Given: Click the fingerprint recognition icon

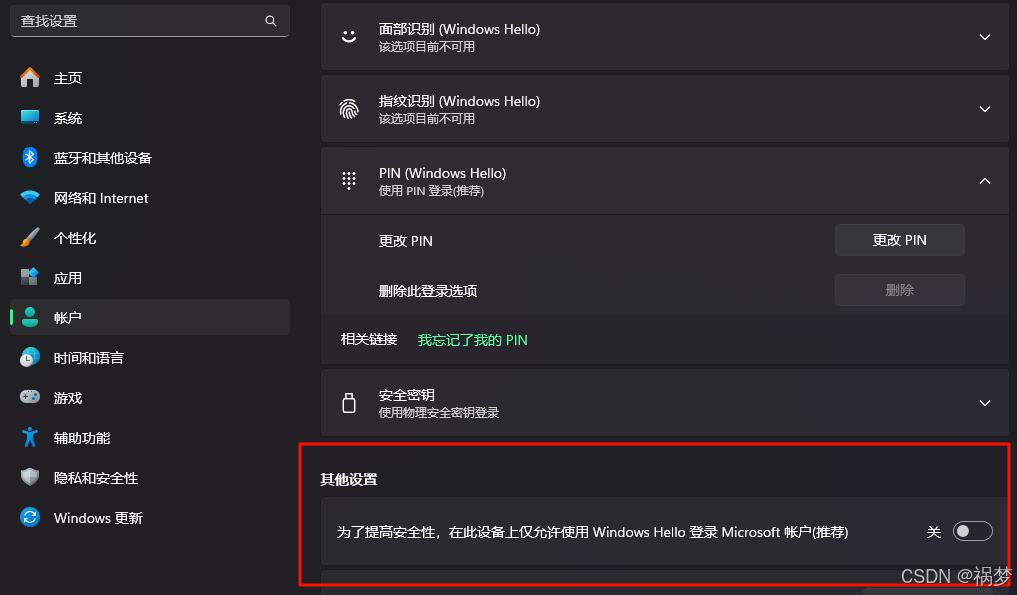Looking at the screenshot, I should pos(349,109).
